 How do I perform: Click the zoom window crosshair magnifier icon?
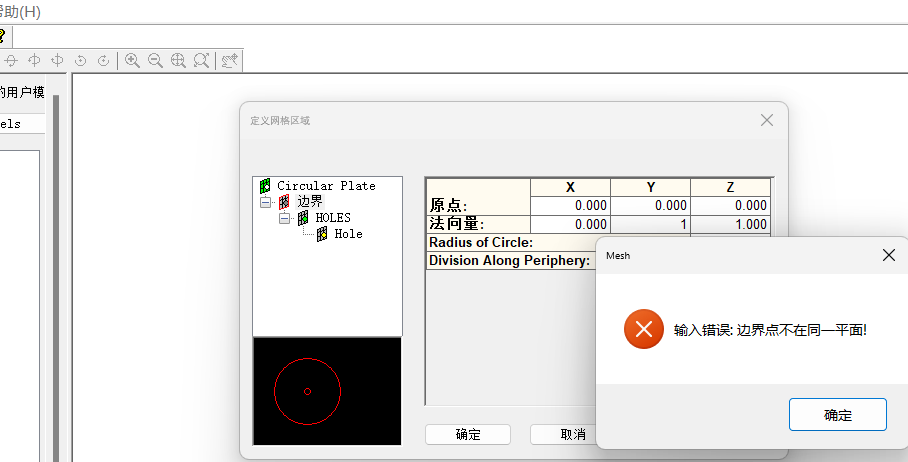(x=178, y=60)
